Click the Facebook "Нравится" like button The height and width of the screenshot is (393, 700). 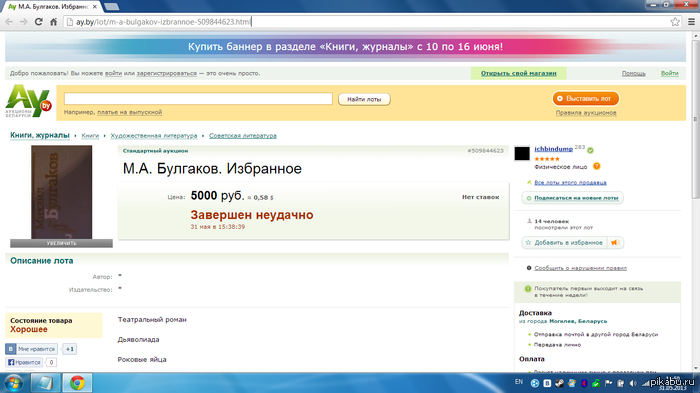[25, 362]
